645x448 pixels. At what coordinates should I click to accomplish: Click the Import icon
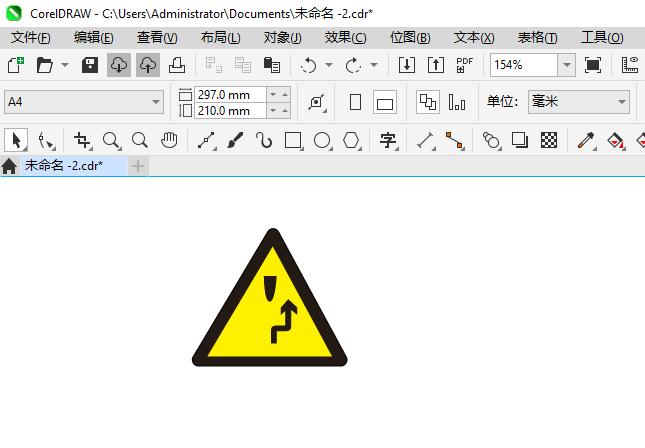coord(407,65)
